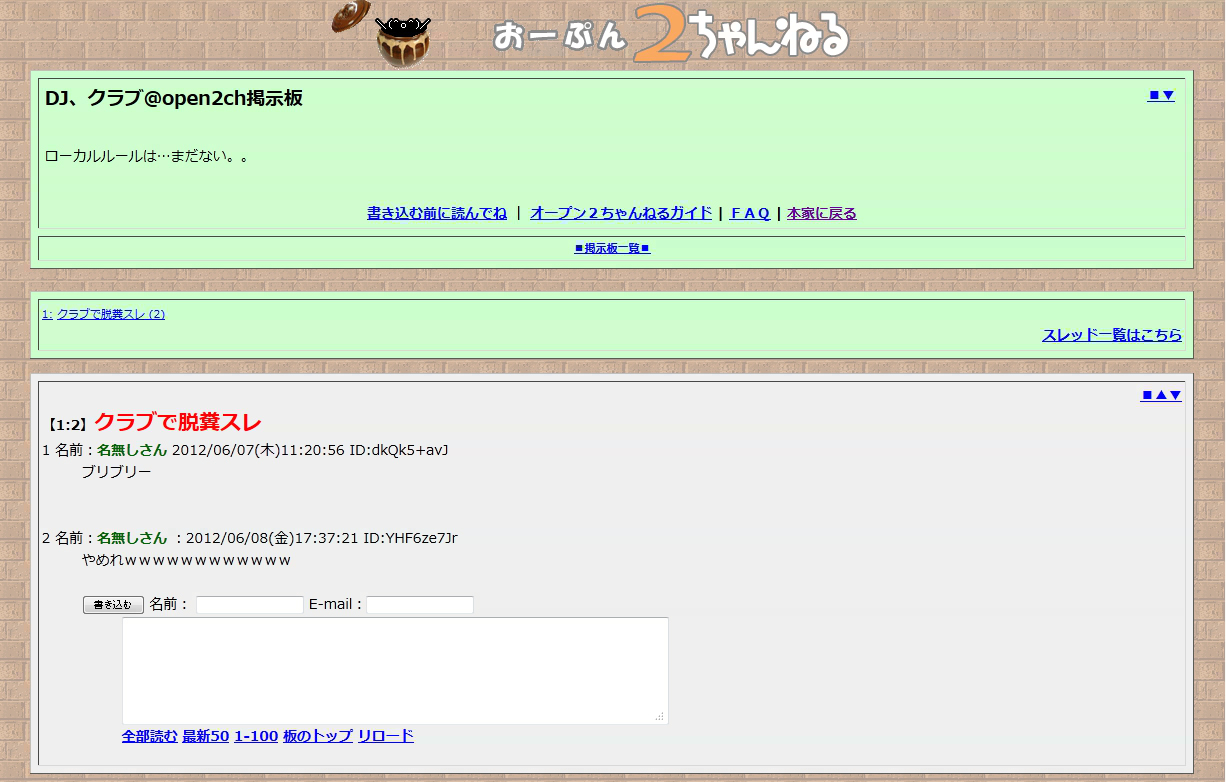Open 書き込む前に読んでね link
1226x782 pixels.
coord(437,213)
